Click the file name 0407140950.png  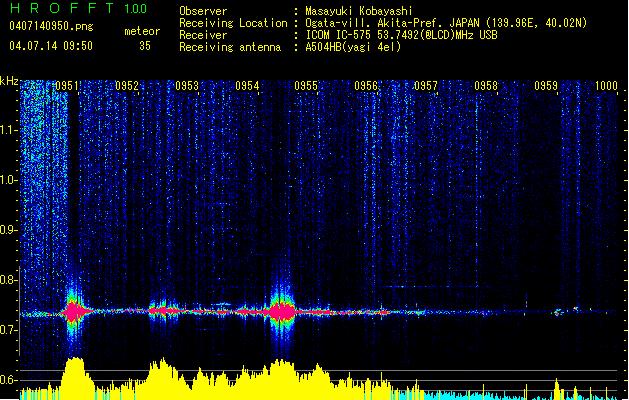(51, 26)
